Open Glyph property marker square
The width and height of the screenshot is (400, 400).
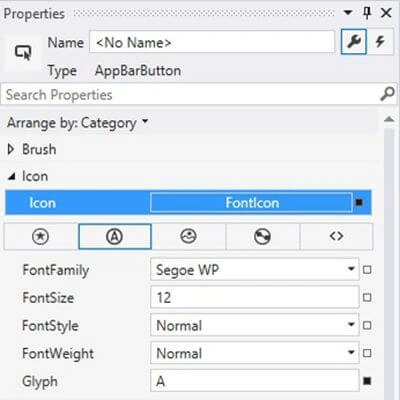367,381
